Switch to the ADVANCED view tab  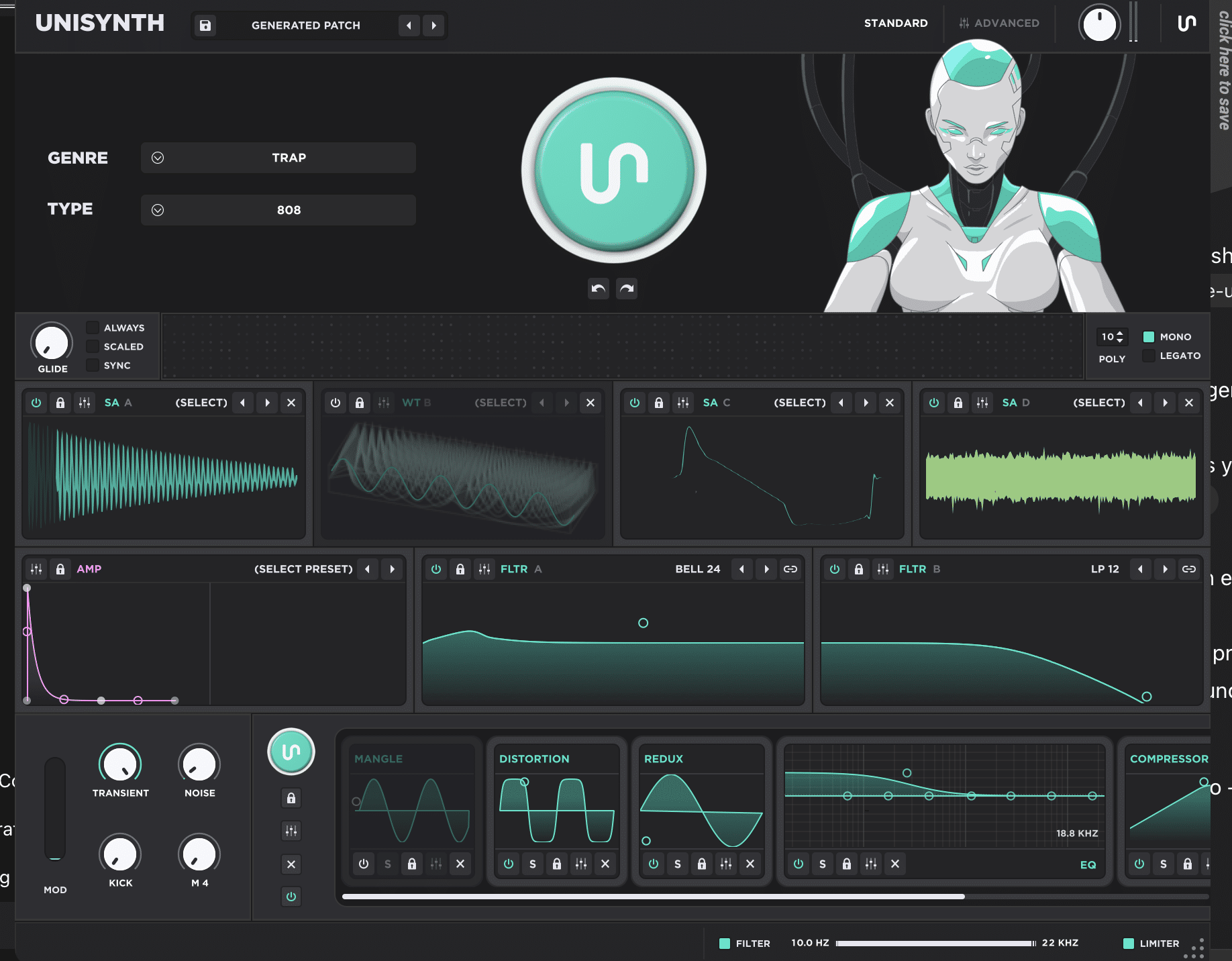(x=999, y=23)
